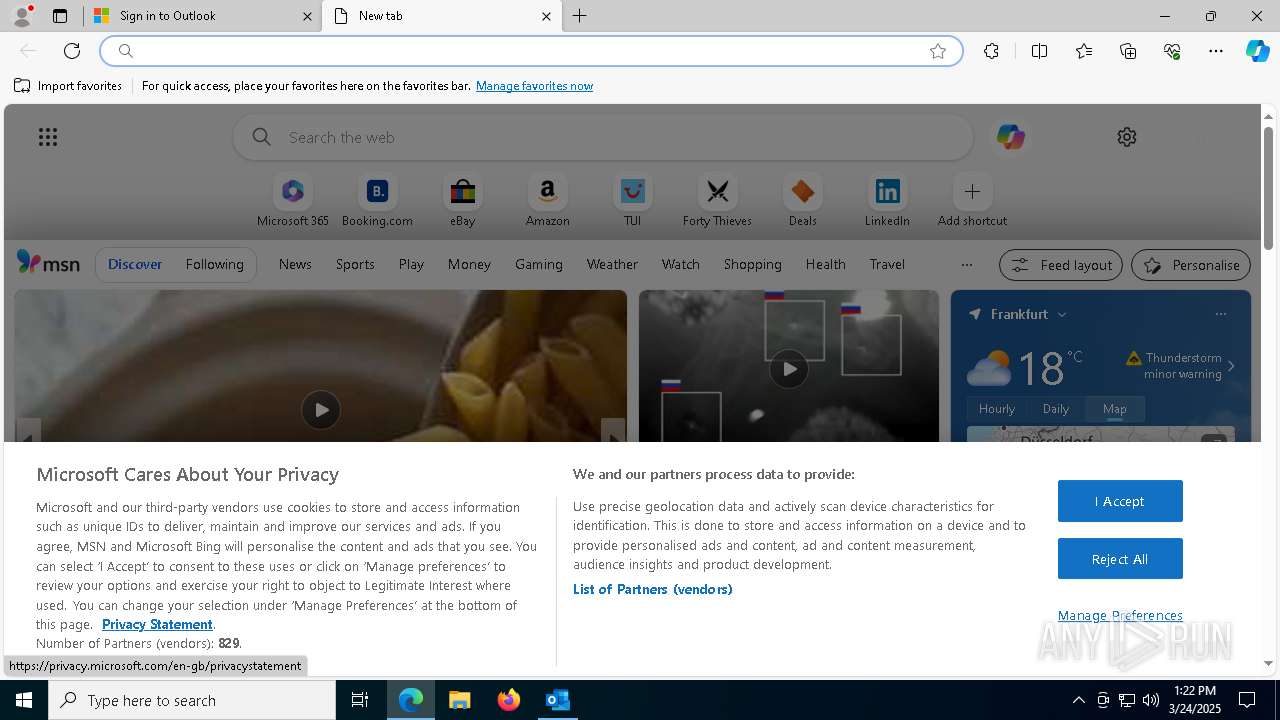This screenshot has height=720, width=1280.
Task: Click Reject All button
Action: tap(1120, 559)
